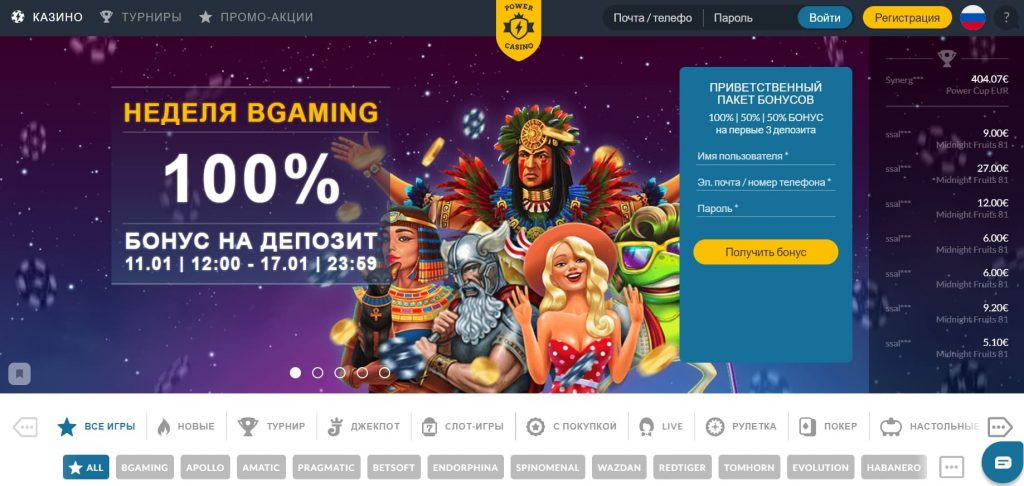Viewport: 1024px width, 486px height.
Task: Filter games by BGAMING provider
Action: pos(145,467)
